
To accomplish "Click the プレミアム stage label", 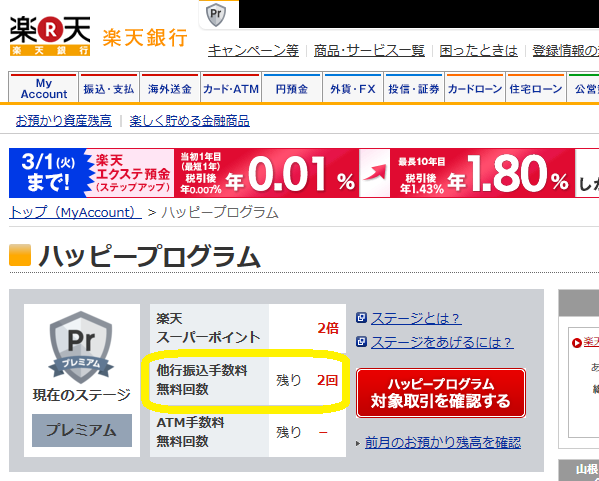I will click(x=82, y=430).
